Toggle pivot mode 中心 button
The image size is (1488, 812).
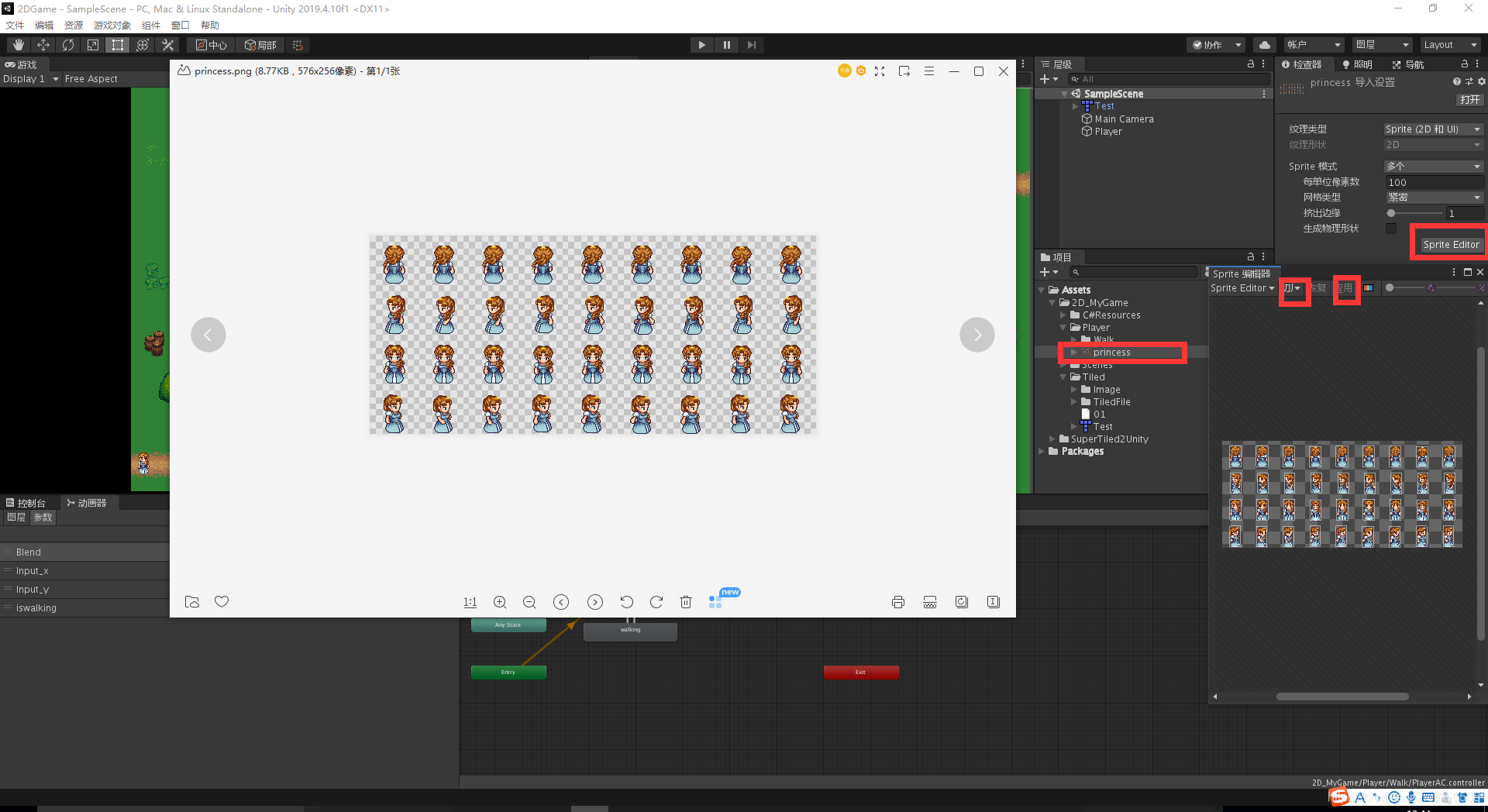pos(212,45)
